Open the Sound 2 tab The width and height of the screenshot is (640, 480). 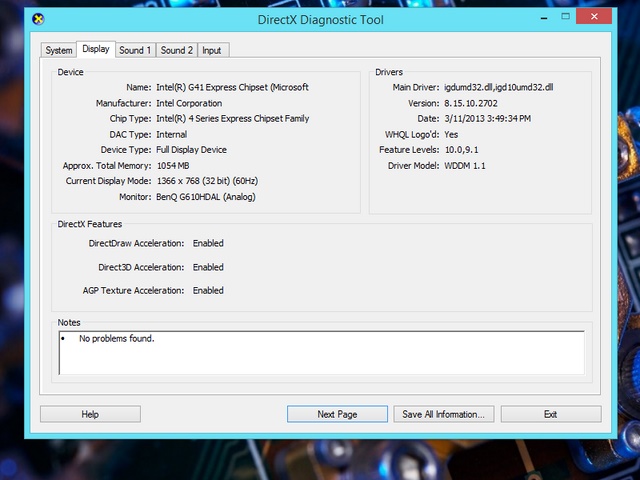[177, 50]
